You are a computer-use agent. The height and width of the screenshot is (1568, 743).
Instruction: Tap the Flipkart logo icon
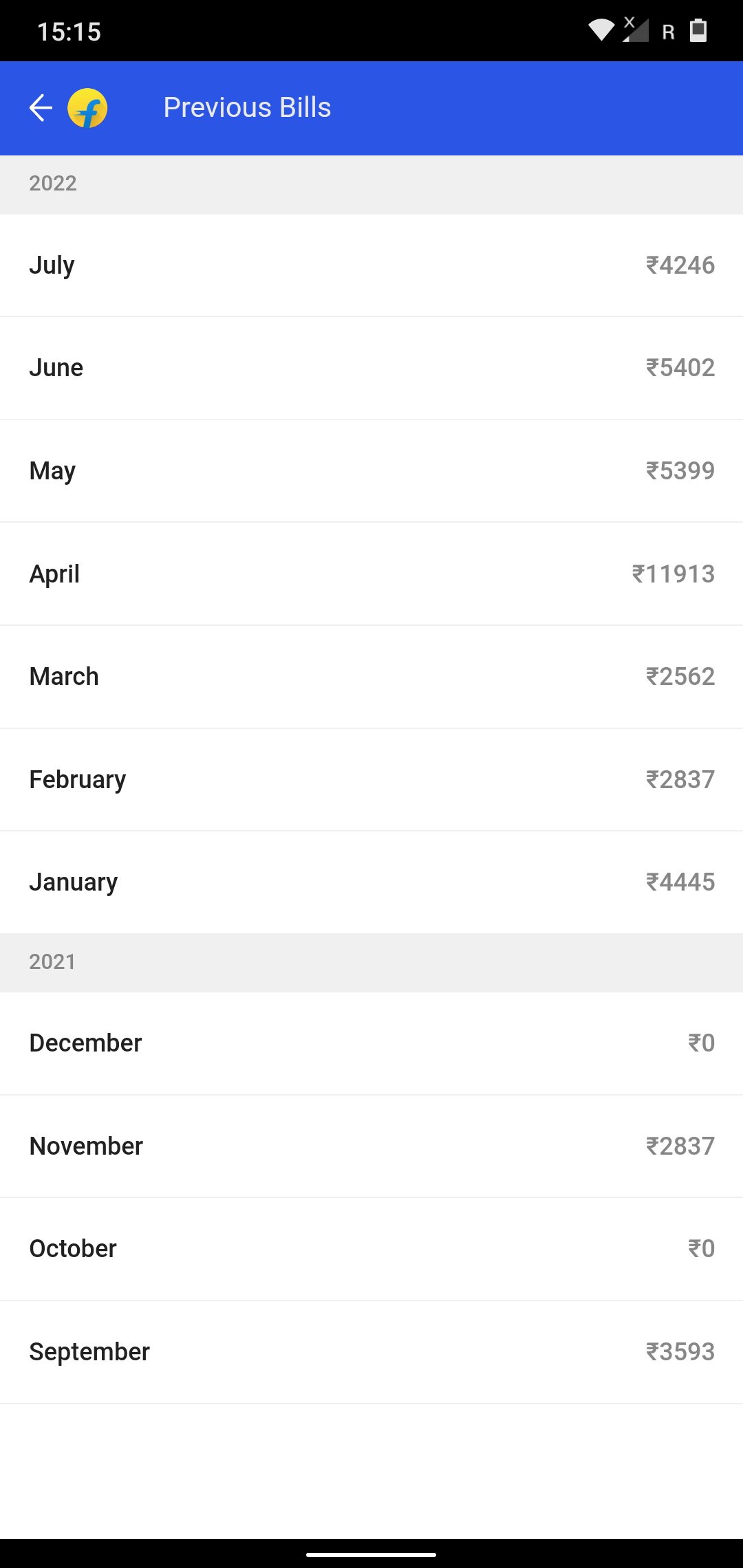[x=87, y=108]
